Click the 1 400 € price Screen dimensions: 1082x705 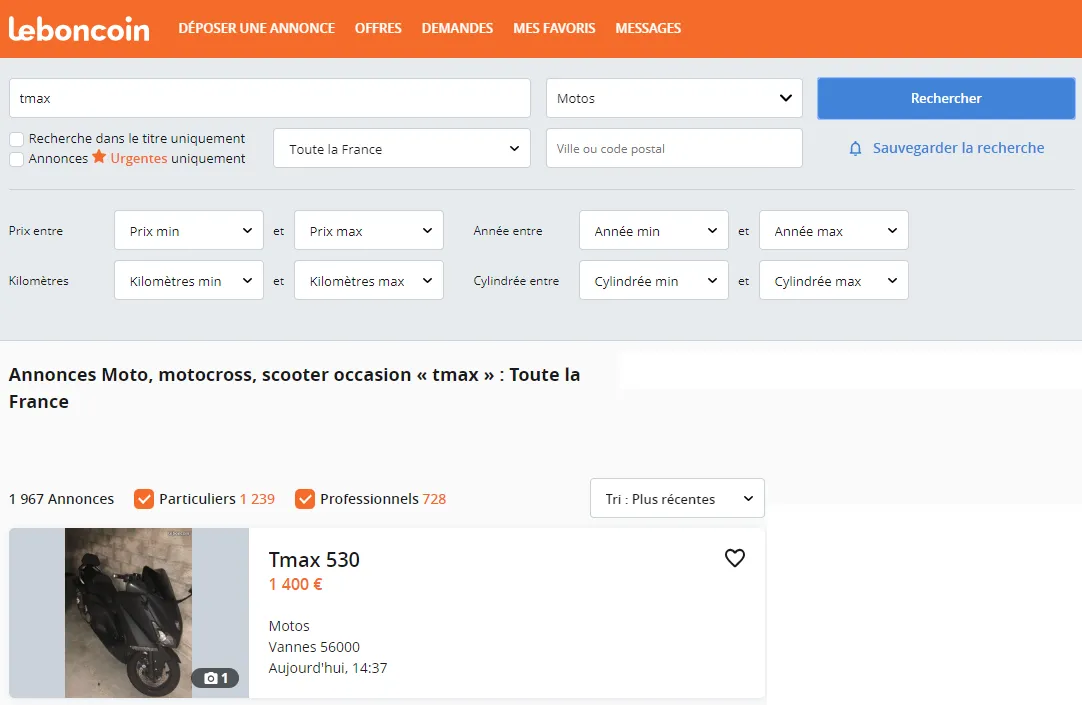[295, 584]
